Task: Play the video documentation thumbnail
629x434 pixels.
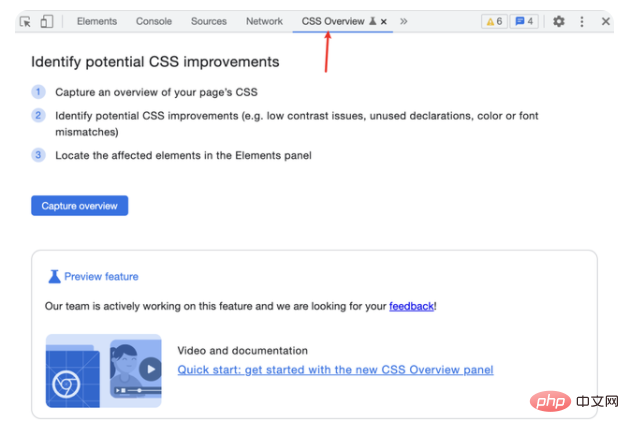Action: coord(103,371)
